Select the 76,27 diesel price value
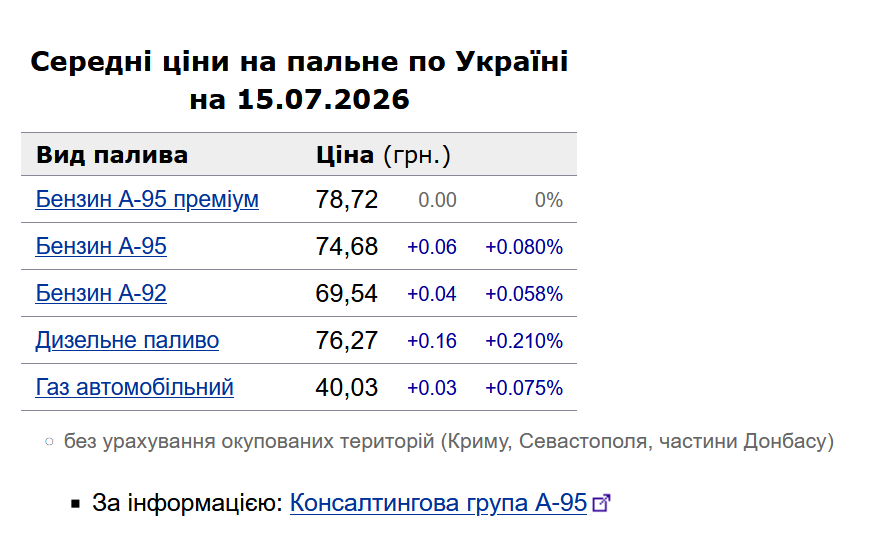Image resolution: width=870 pixels, height=552 pixels. click(x=347, y=340)
